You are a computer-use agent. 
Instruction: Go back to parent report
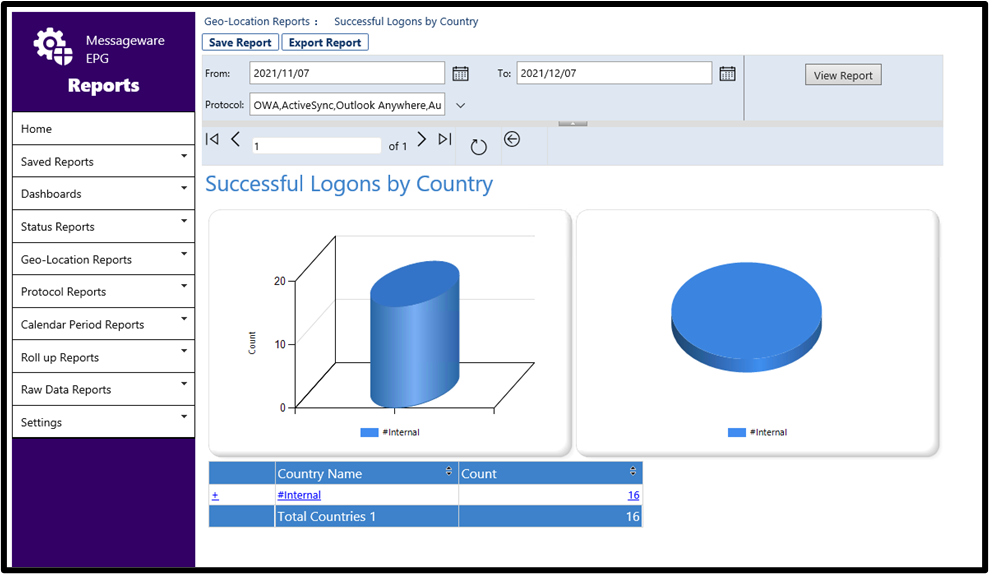tap(512, 139)
